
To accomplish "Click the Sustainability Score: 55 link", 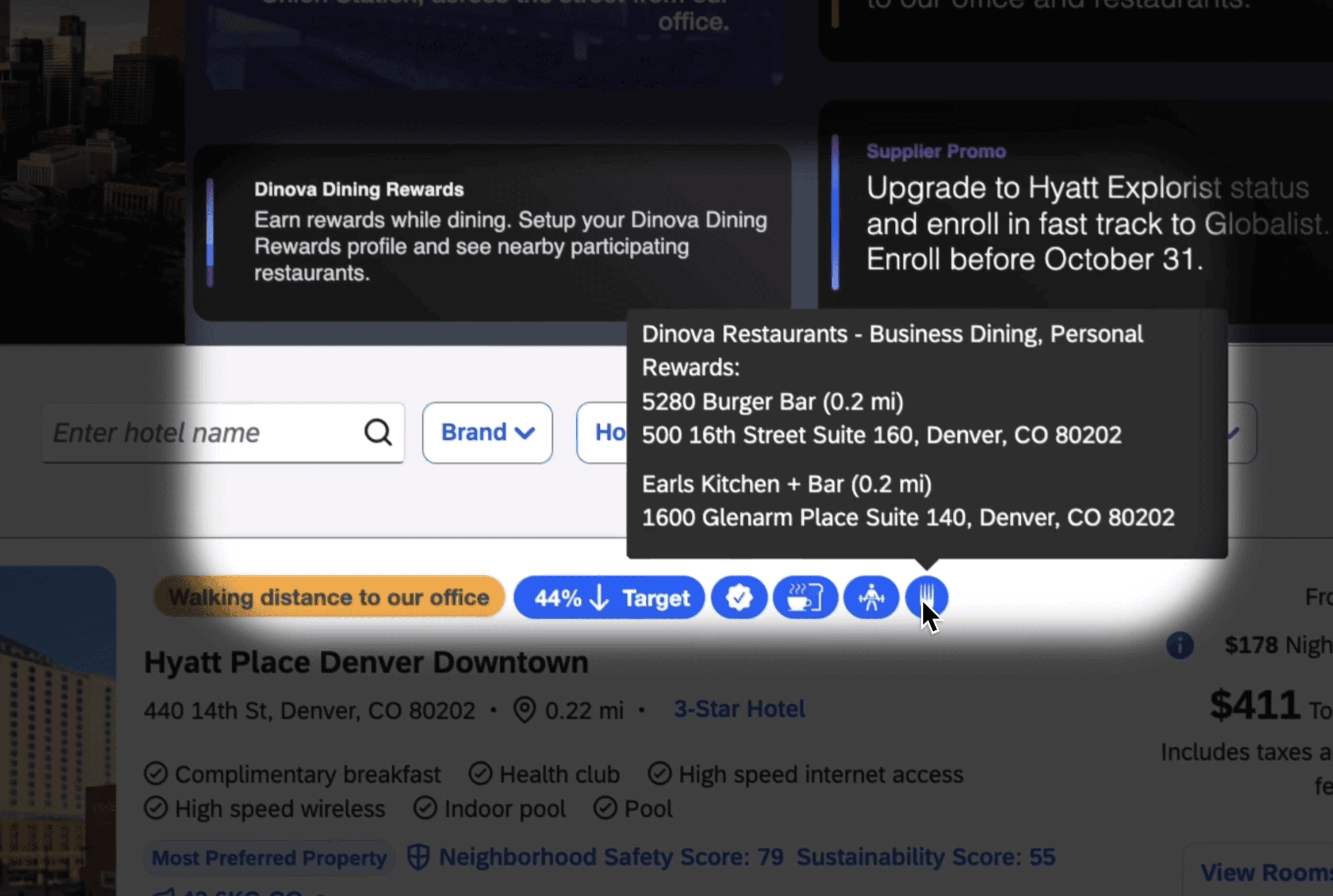I will [925, 857].
